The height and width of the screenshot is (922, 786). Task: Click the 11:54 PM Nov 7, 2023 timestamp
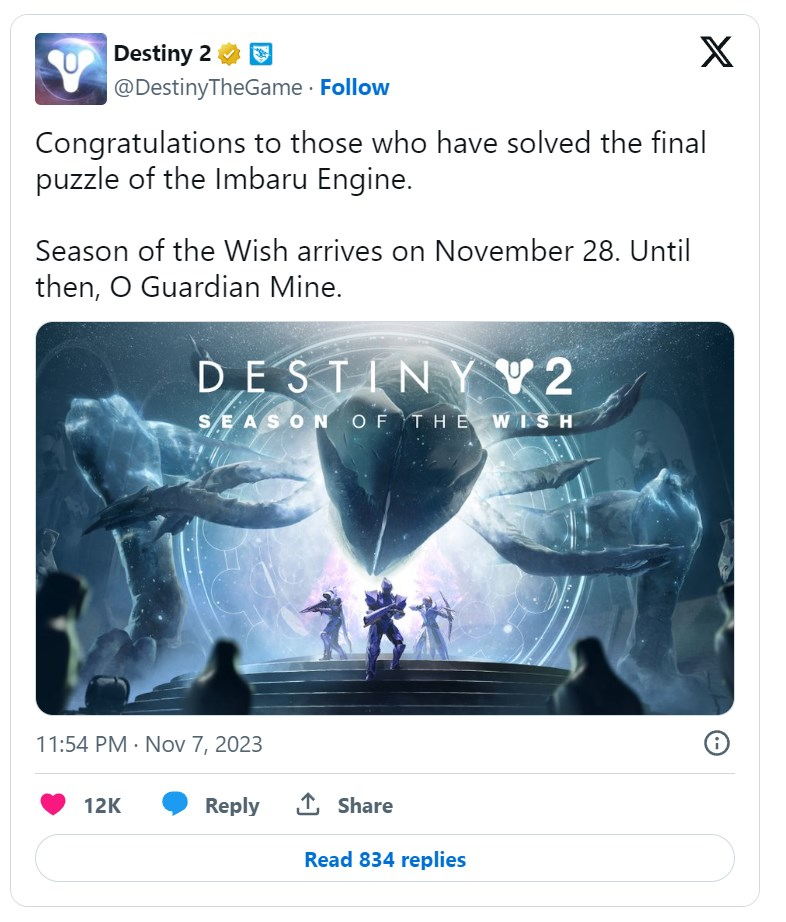[x=149, y=744]
